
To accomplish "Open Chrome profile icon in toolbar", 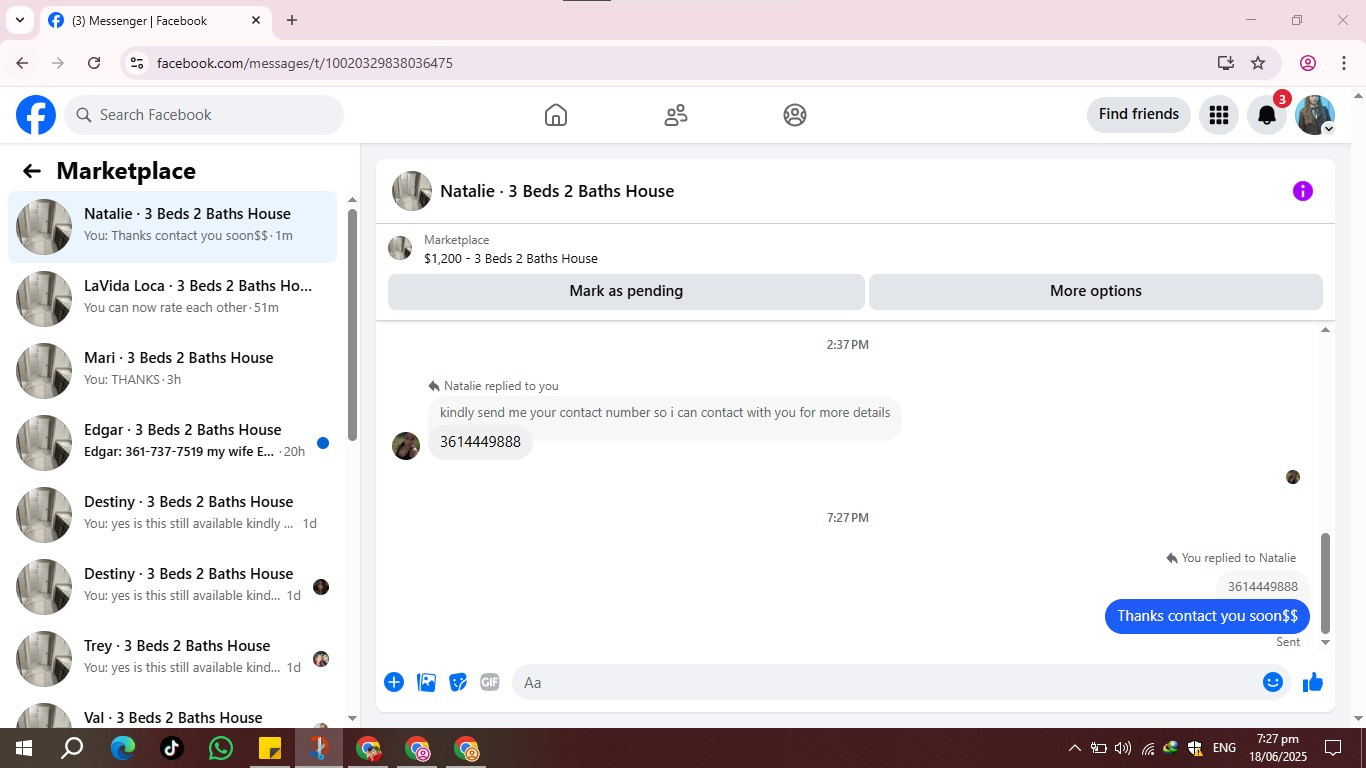I will [1307, 63].
